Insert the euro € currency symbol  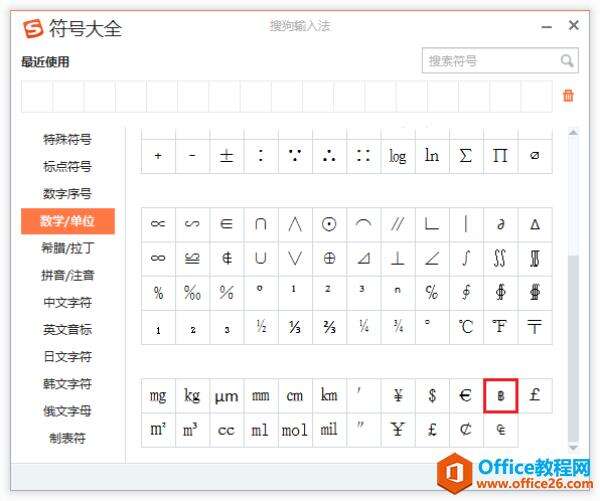tap(465, 395)
